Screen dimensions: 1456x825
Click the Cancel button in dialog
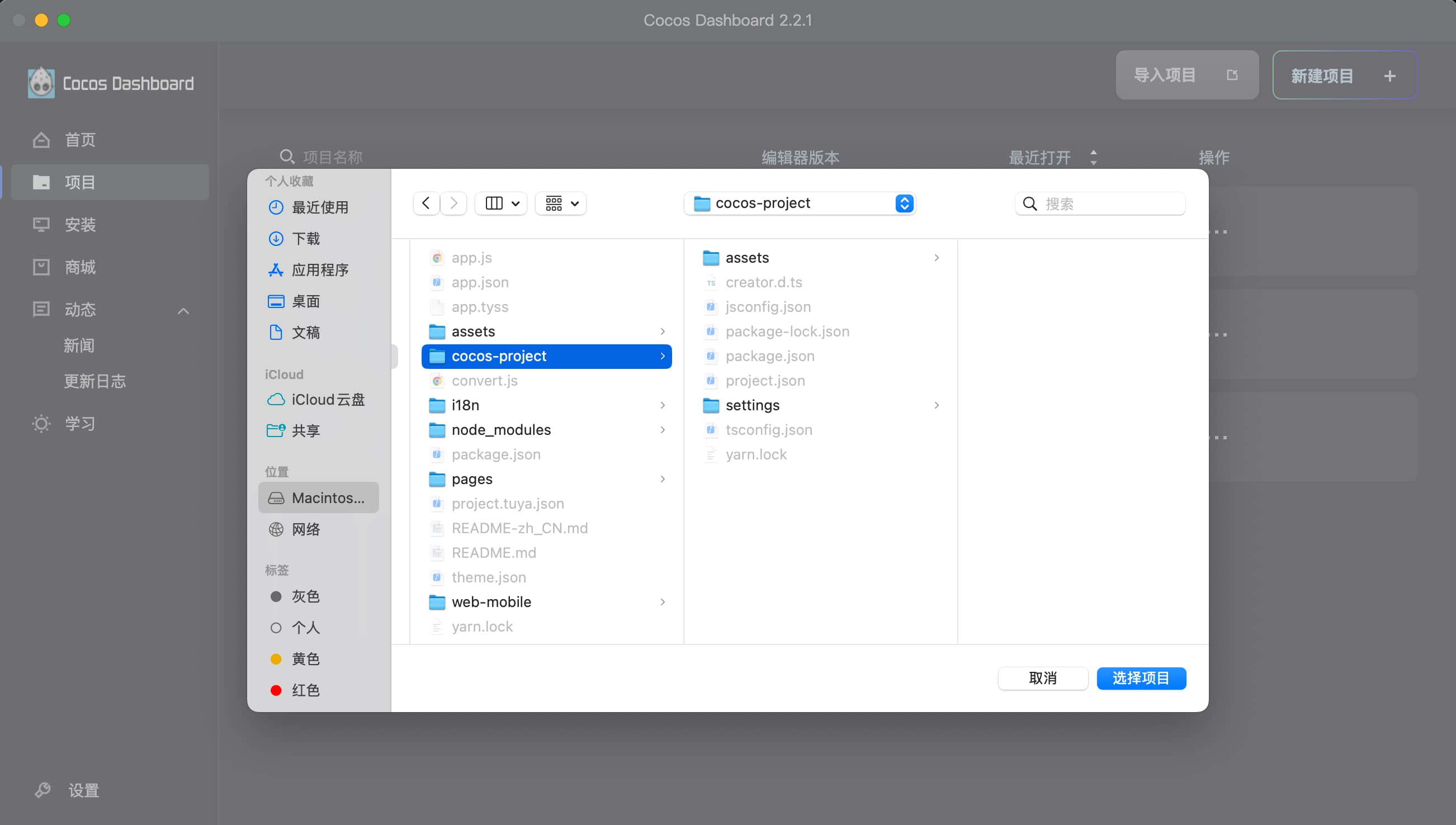pyautogui.click(x=1042, y=678)
